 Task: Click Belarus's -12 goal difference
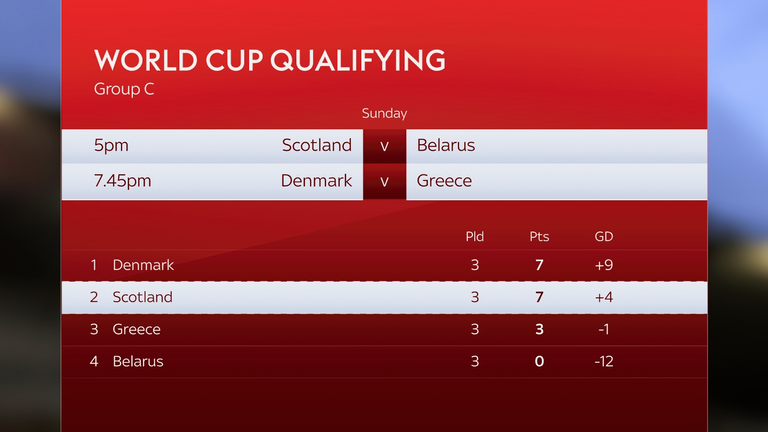pyautogui.click(x=603, y=361)
